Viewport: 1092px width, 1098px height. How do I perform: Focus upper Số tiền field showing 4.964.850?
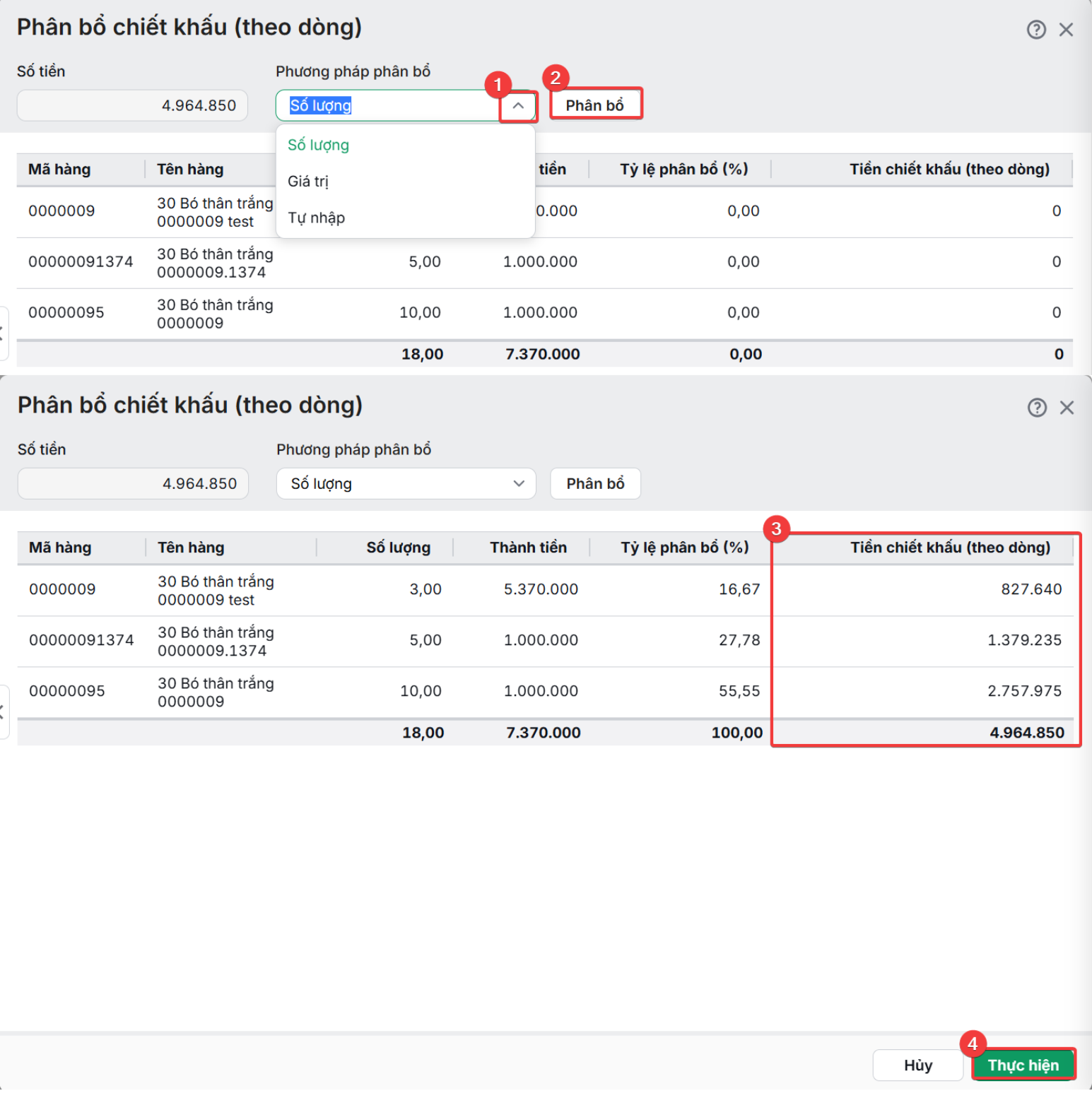pos(132,105)
